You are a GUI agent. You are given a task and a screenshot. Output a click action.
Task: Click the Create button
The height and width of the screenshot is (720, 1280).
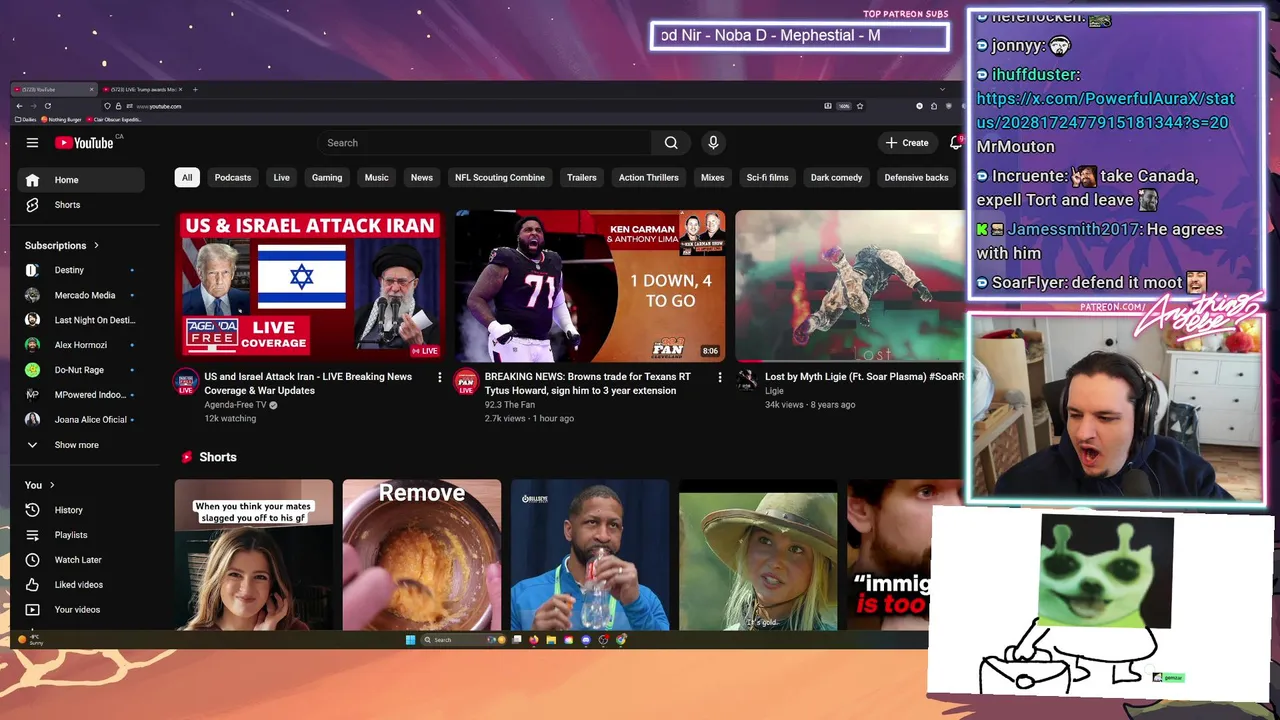pos(908,143)
